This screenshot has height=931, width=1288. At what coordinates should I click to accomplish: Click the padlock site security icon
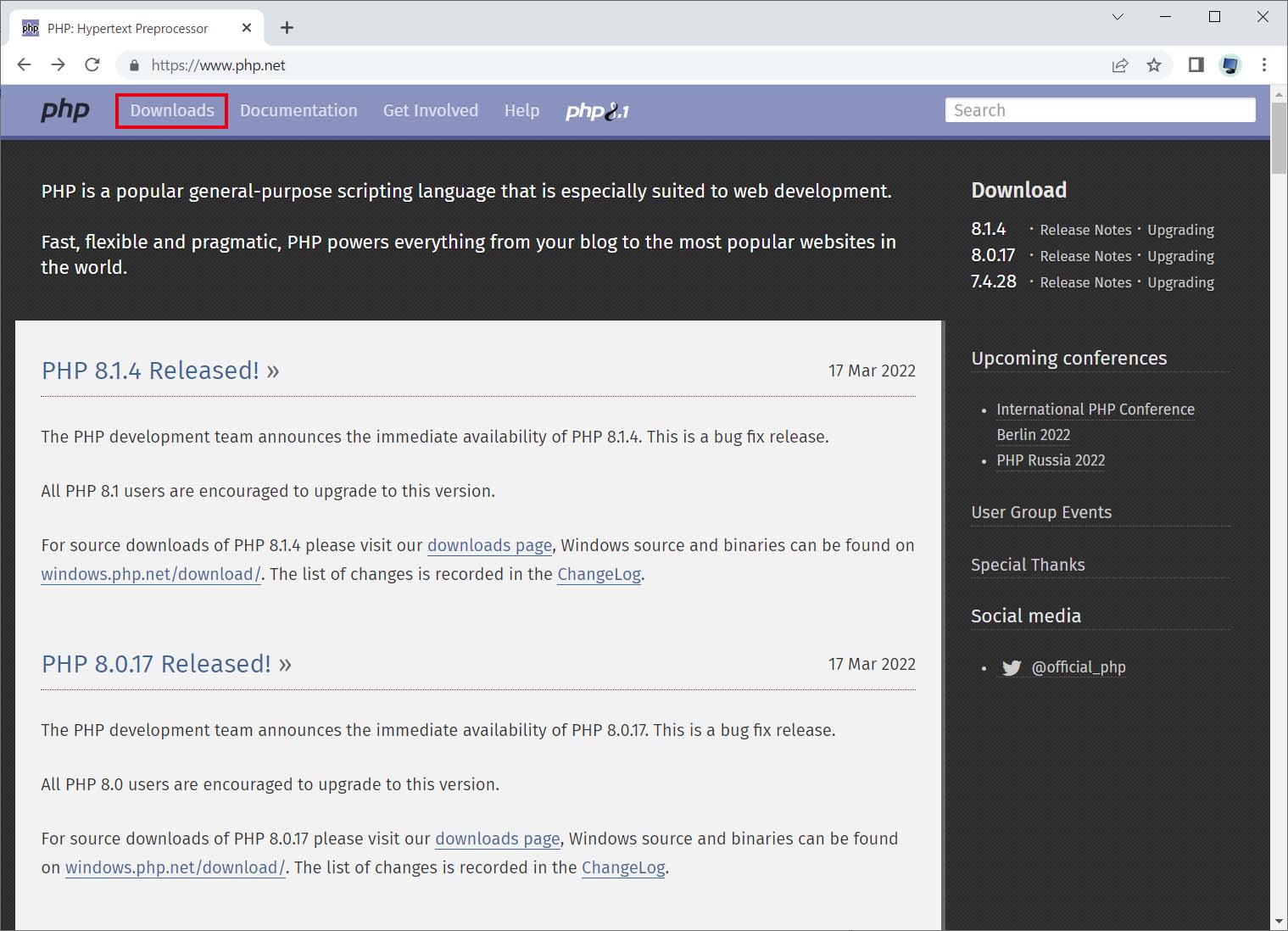(x=134, y=65)
